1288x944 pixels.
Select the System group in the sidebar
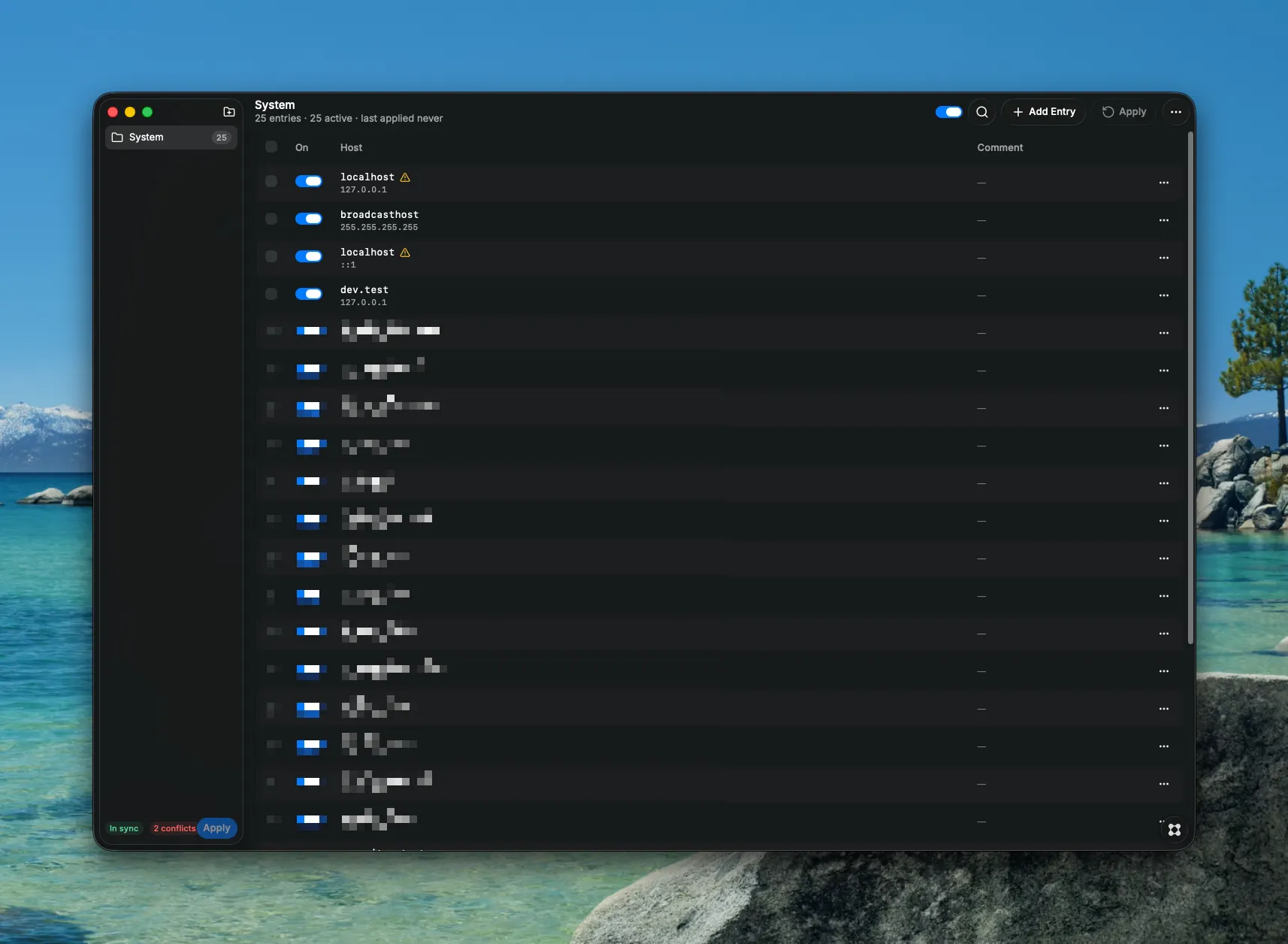[171, 138]
